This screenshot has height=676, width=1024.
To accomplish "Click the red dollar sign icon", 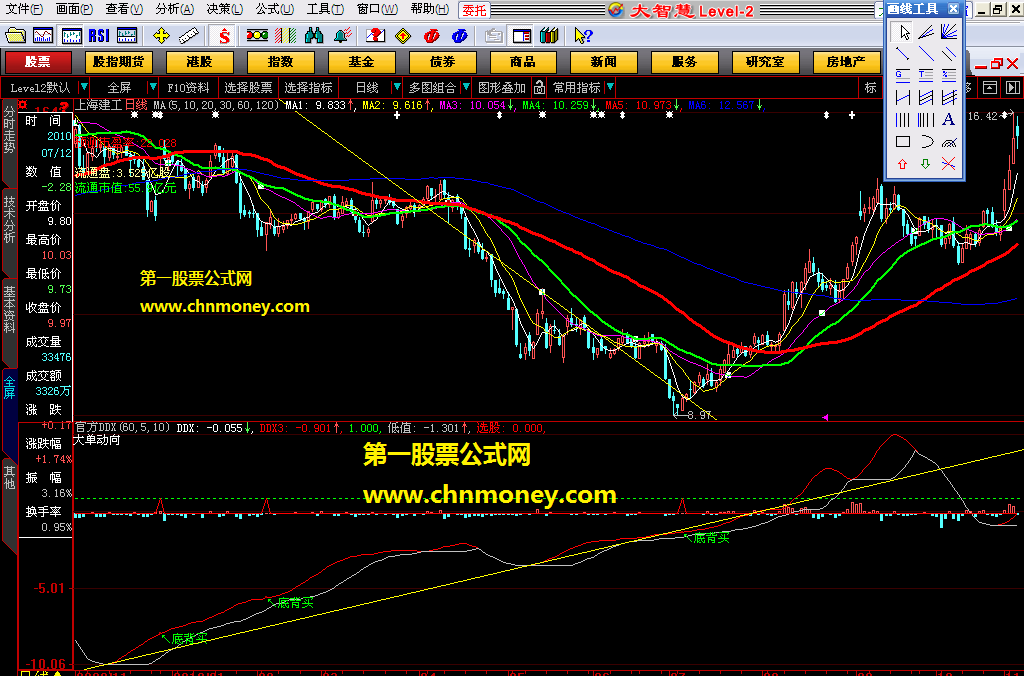I will click(x=224, y=35).
